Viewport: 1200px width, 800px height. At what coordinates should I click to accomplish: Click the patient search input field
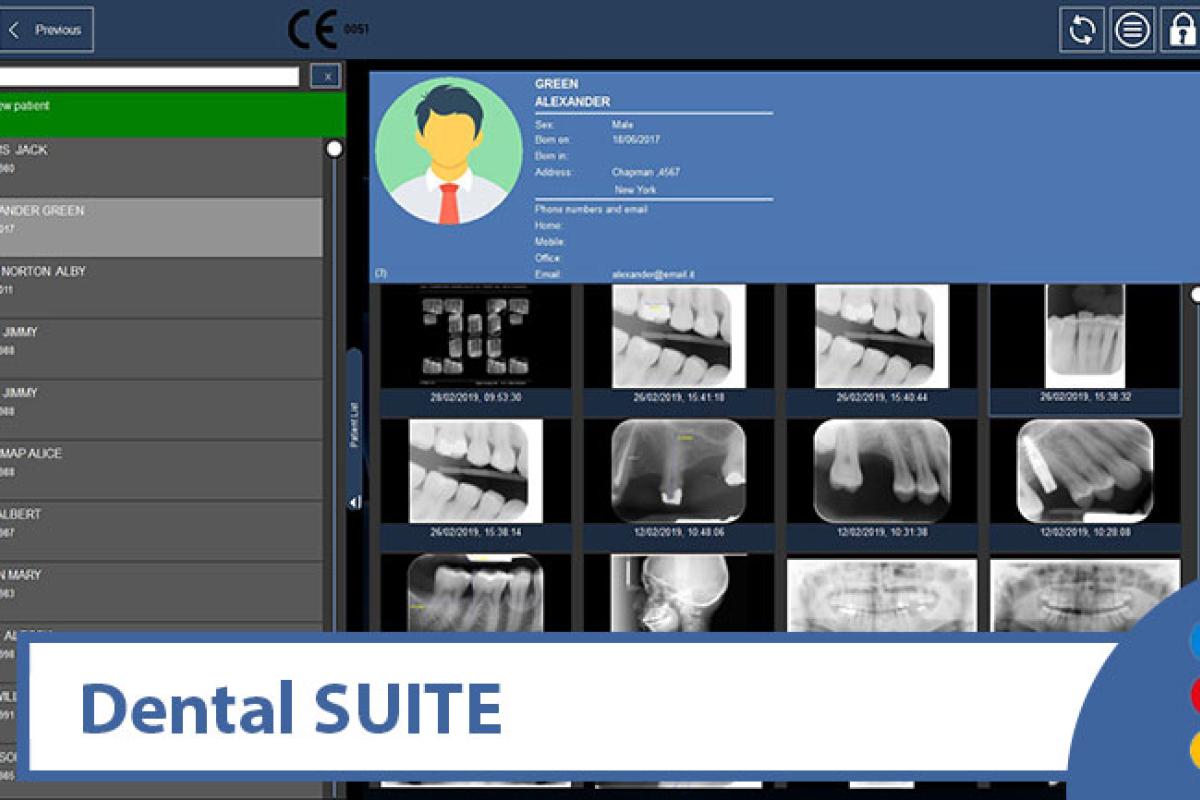(x=150, y=76)
